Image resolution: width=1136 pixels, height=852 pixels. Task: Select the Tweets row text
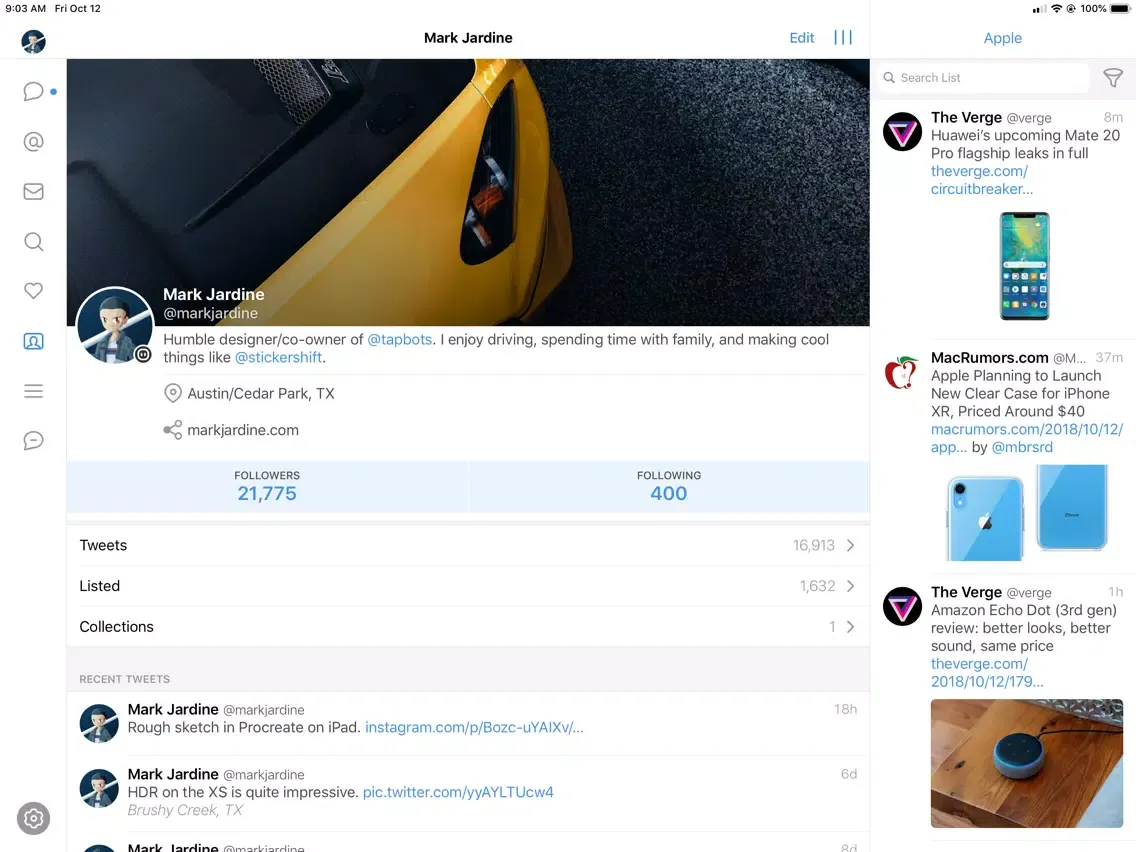coord(103,546)
